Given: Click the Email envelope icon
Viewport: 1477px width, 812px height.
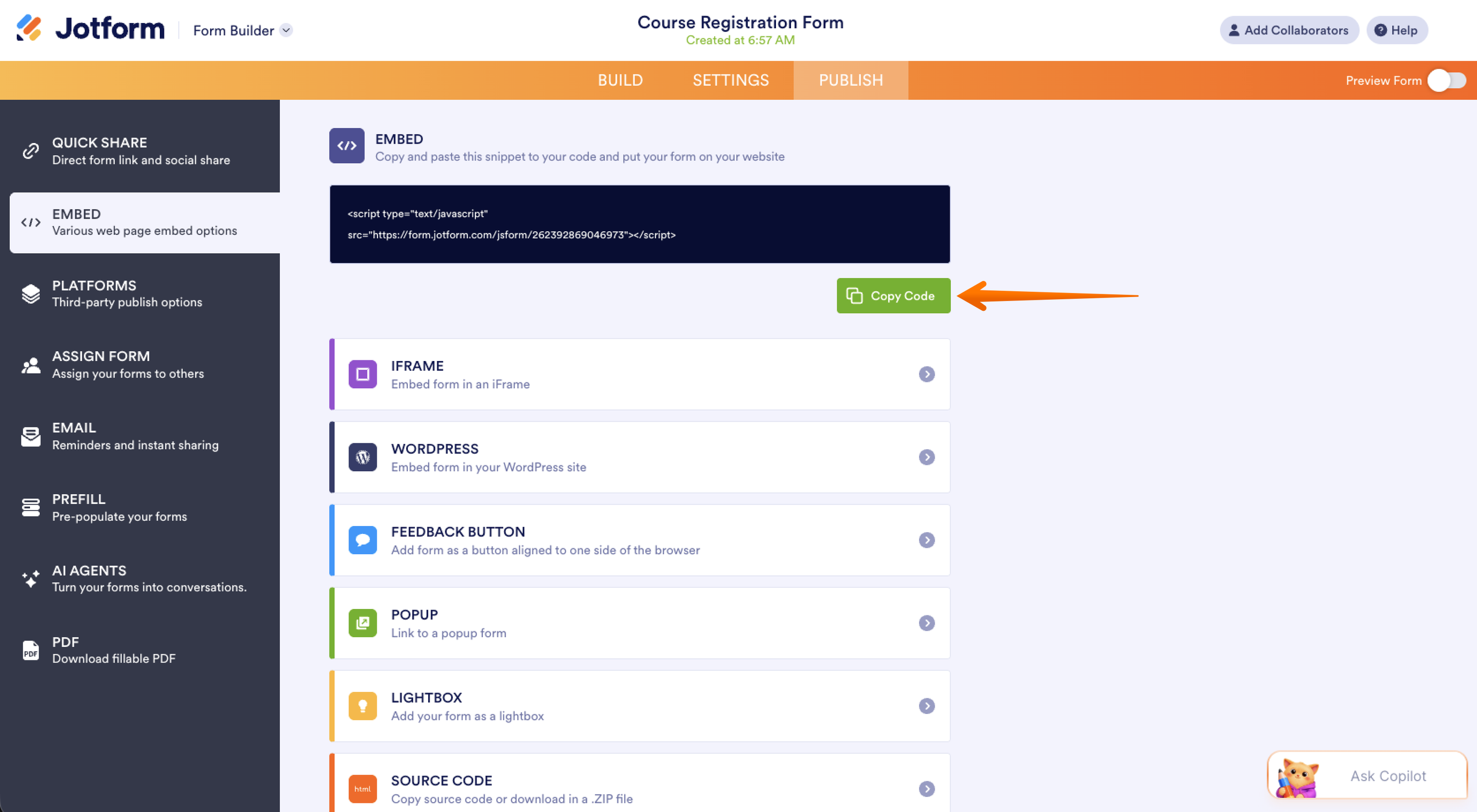Looking at the screenshot, I should 31,437.
